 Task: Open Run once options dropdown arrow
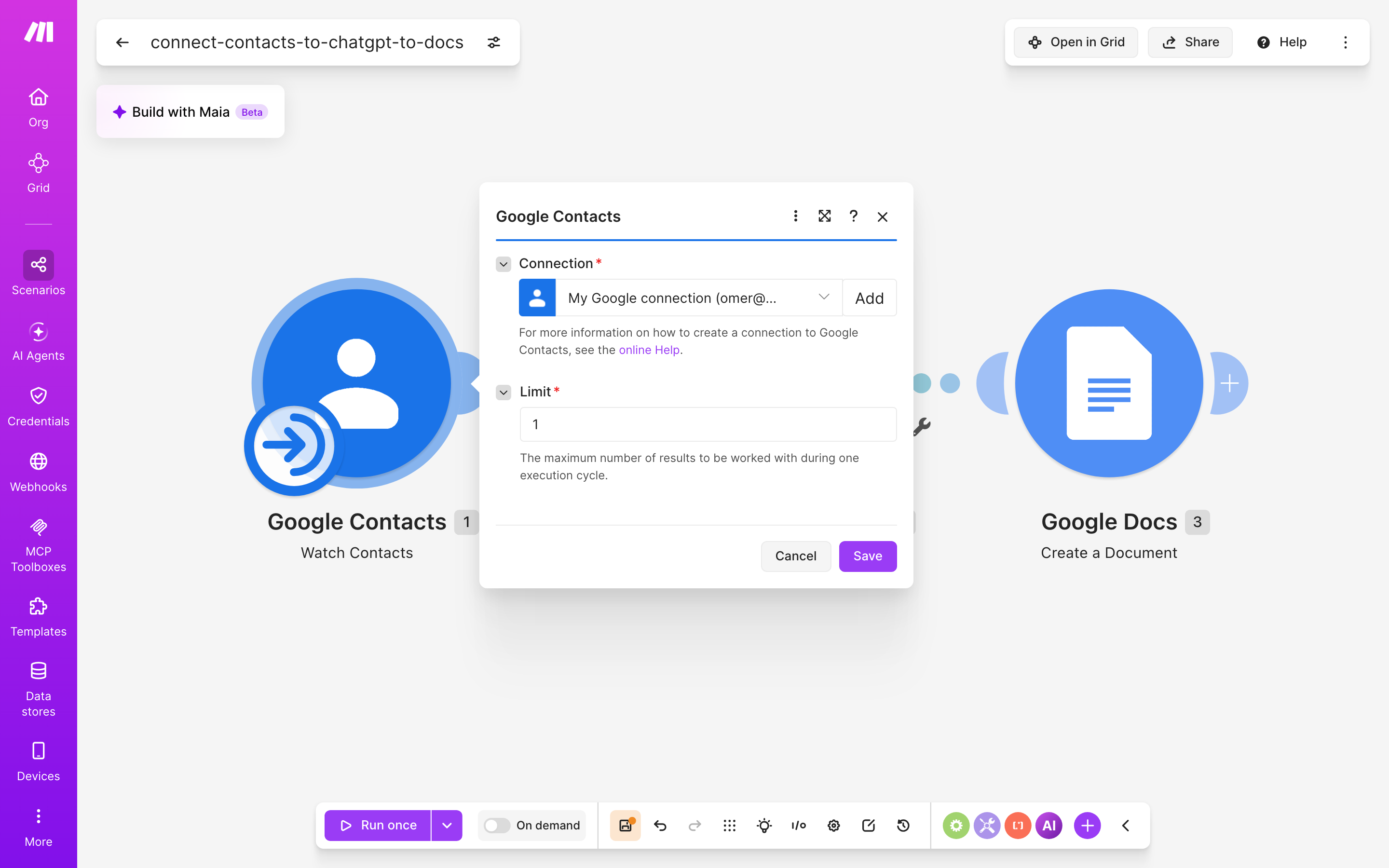coord(447,825)
